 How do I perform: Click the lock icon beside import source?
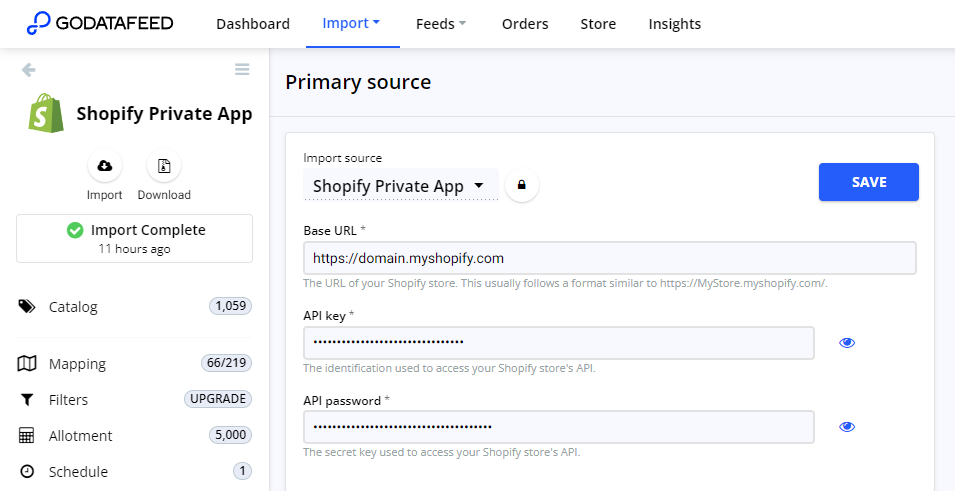(521, 185)
